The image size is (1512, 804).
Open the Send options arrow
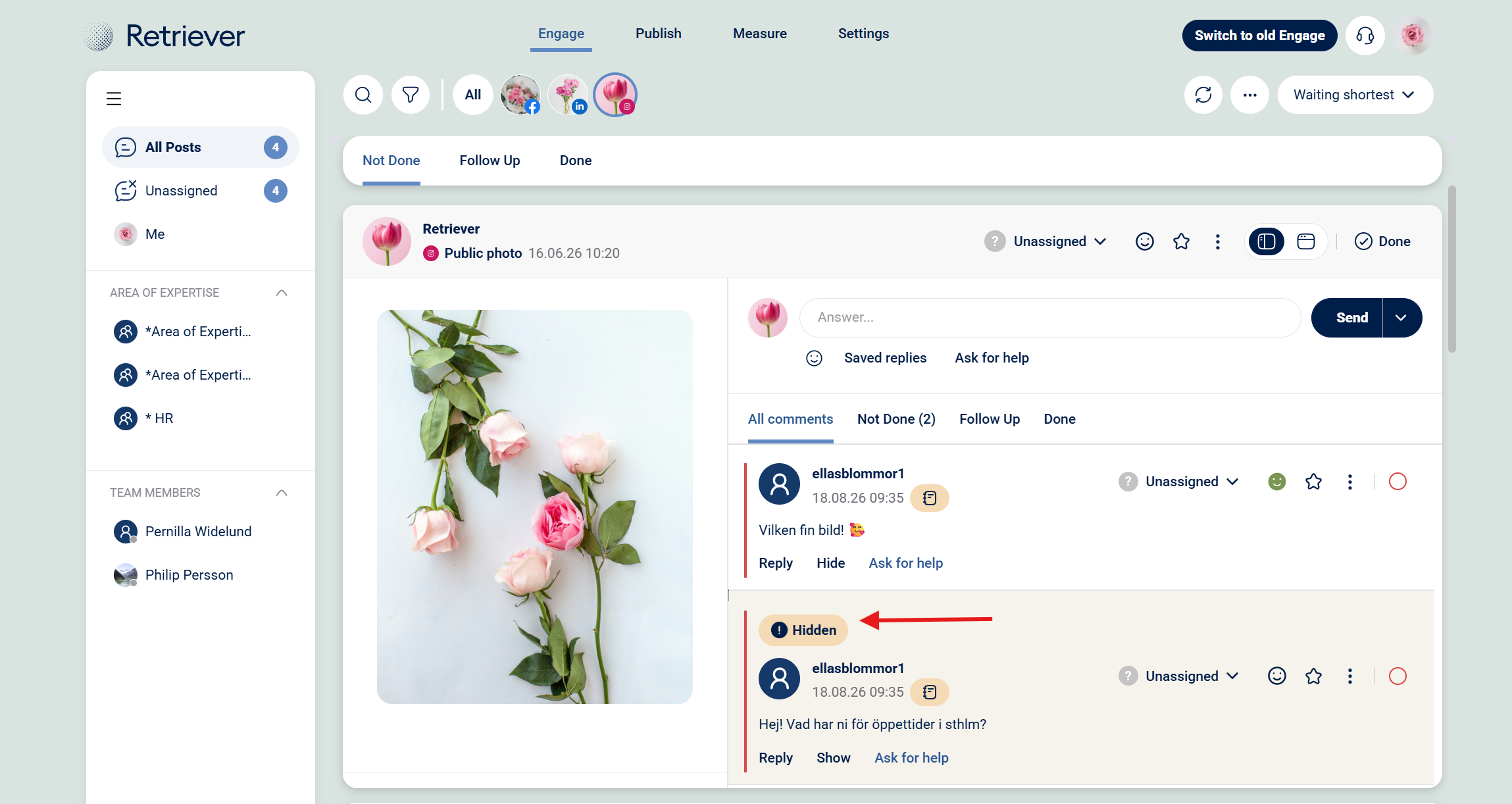(x=1402, y=318)
